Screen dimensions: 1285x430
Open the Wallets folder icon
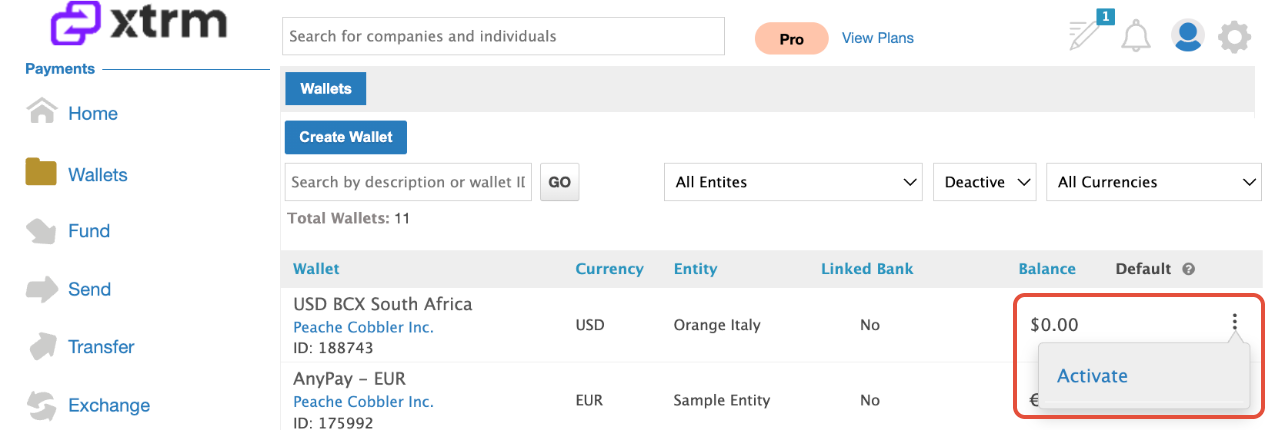(x=41, y=172)
